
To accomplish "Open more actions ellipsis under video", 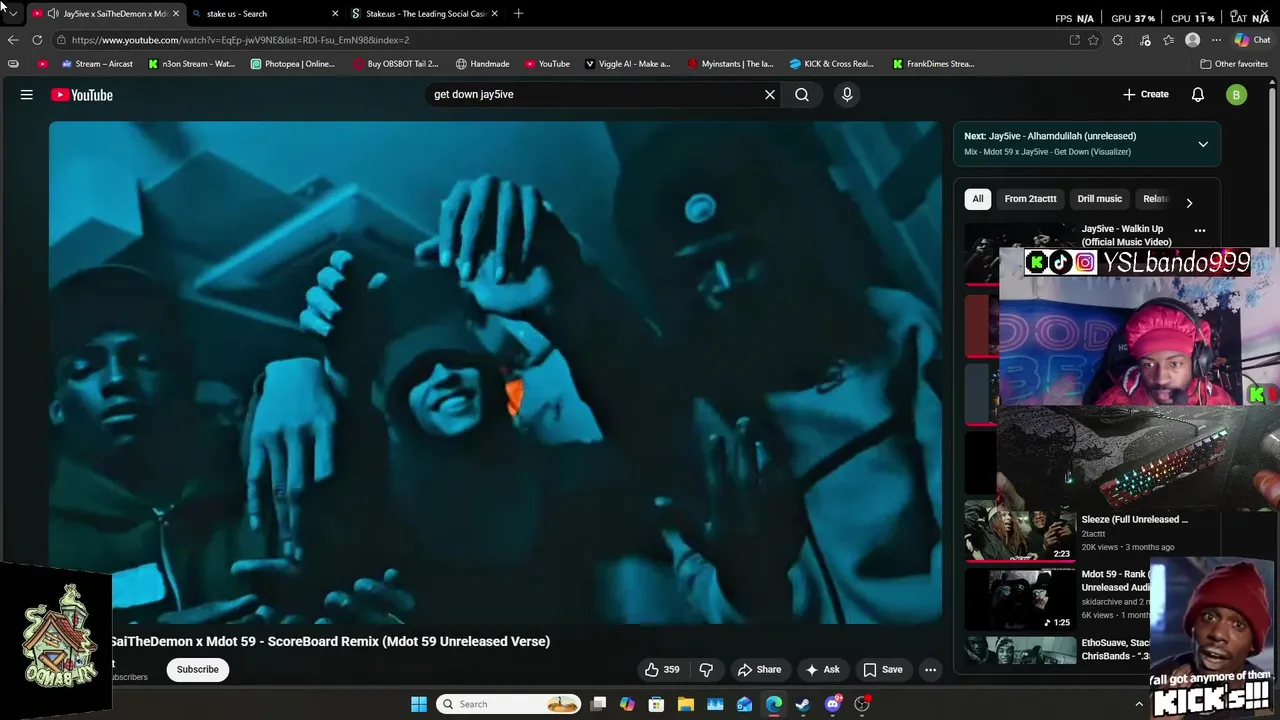I will 930,670.
